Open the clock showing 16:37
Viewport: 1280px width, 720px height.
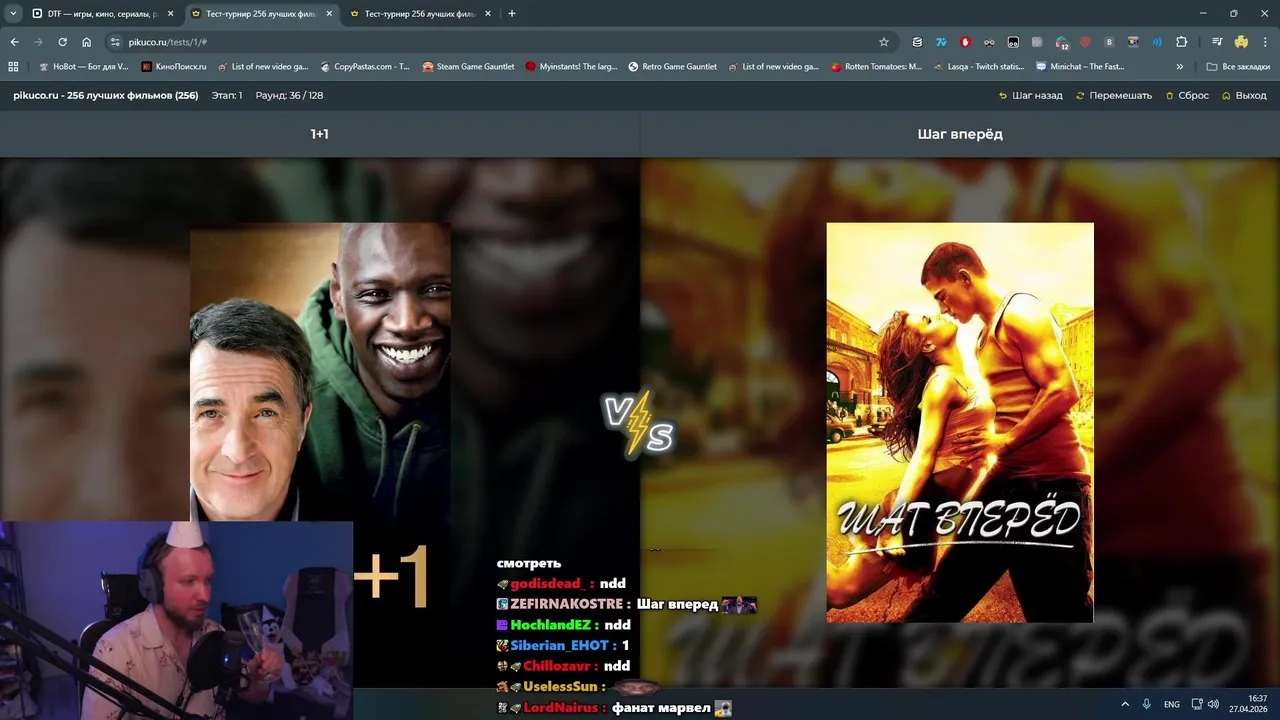click(x=1248, y=704)
